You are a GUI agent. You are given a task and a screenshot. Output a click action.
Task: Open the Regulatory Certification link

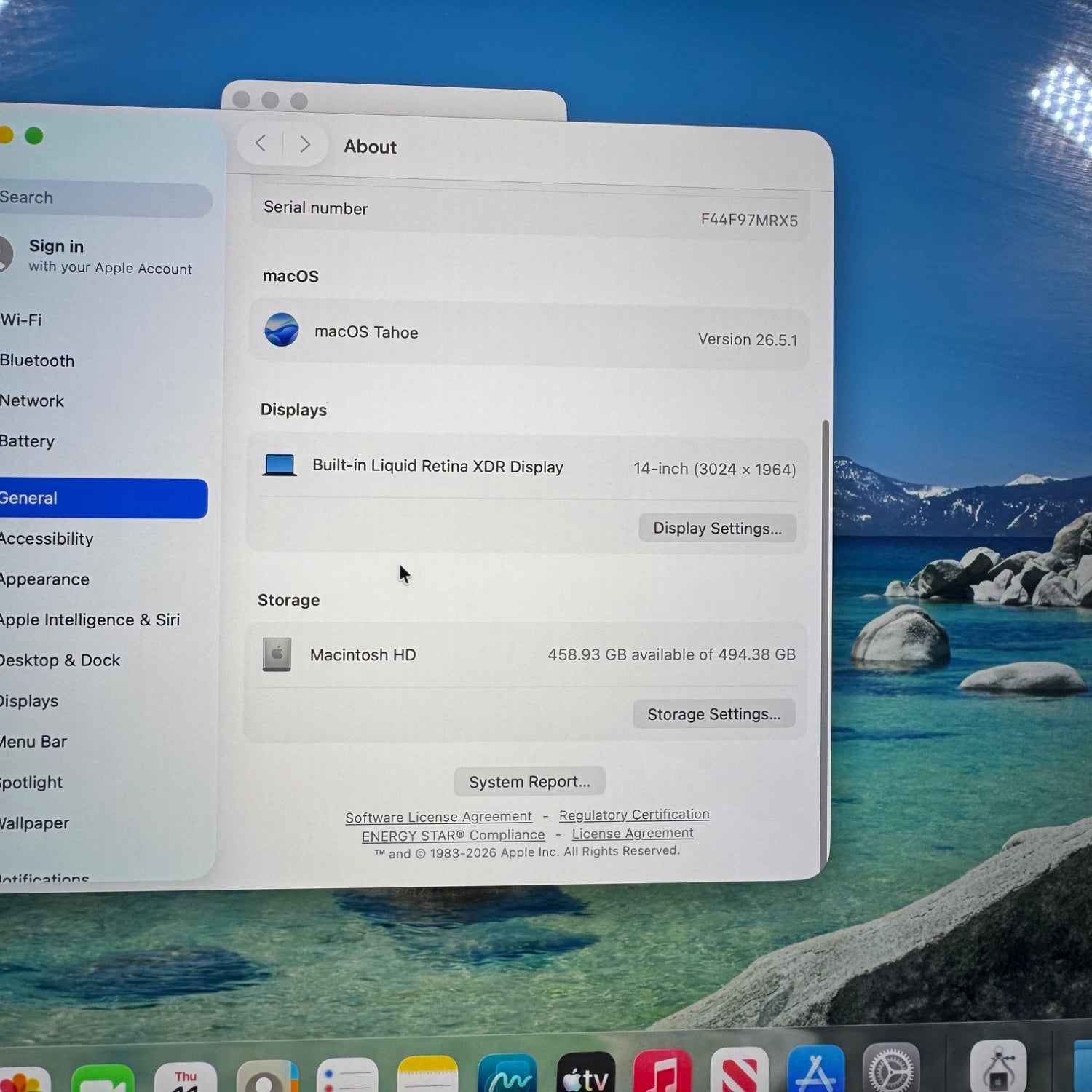coord(634,815)
